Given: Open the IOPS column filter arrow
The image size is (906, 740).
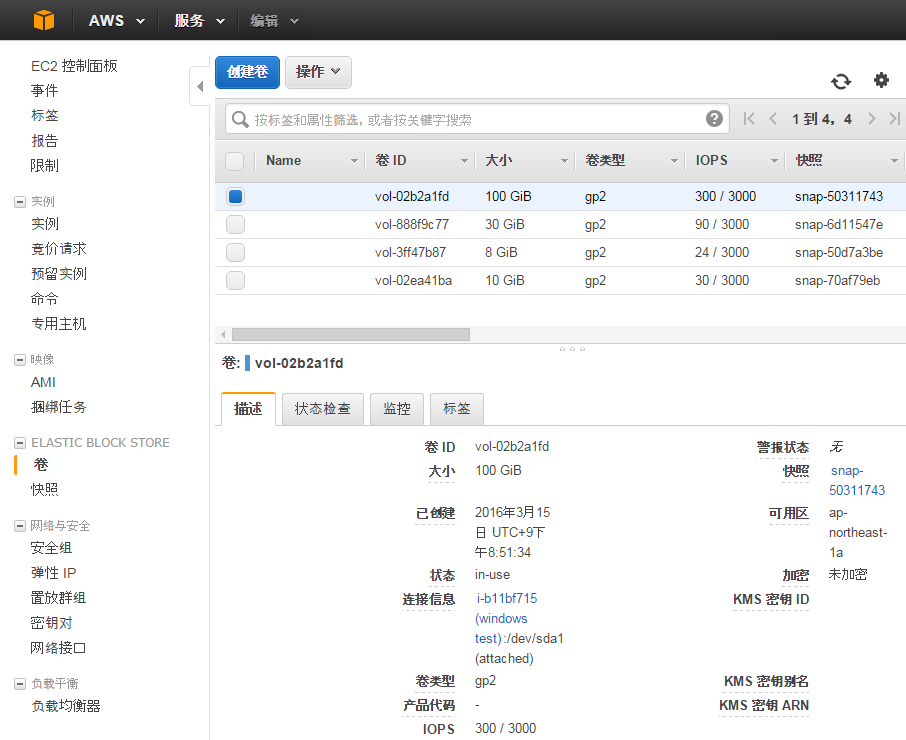Looking at the screenshot, I should click(x=774, y=161).
